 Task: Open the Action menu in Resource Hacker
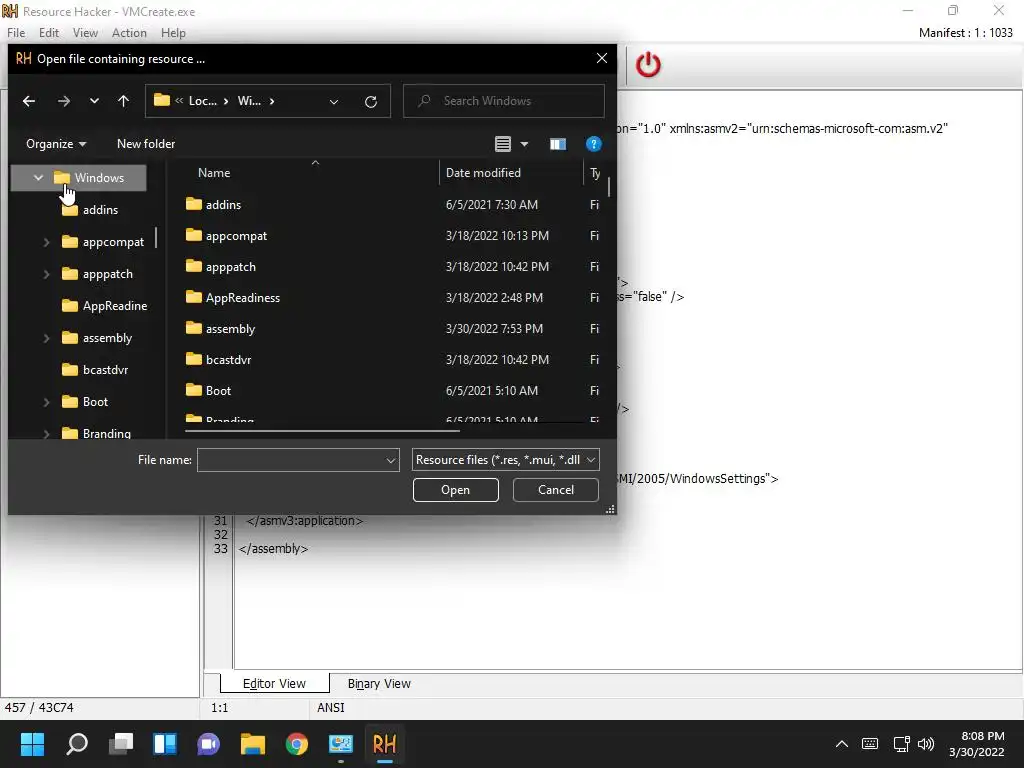coord(129,33)
